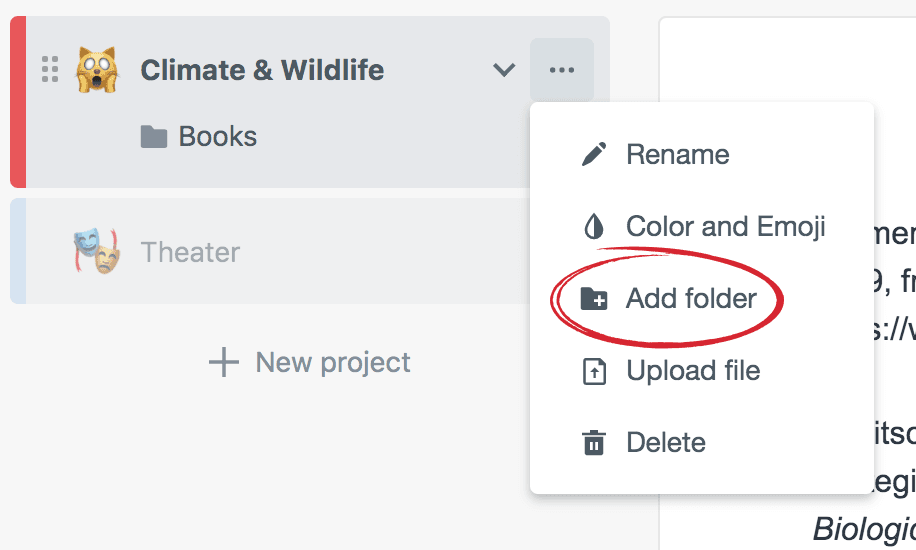Click the trash can Delete icon
The width and height of the screenshot is (916, 550).
(x=594, y=443)
